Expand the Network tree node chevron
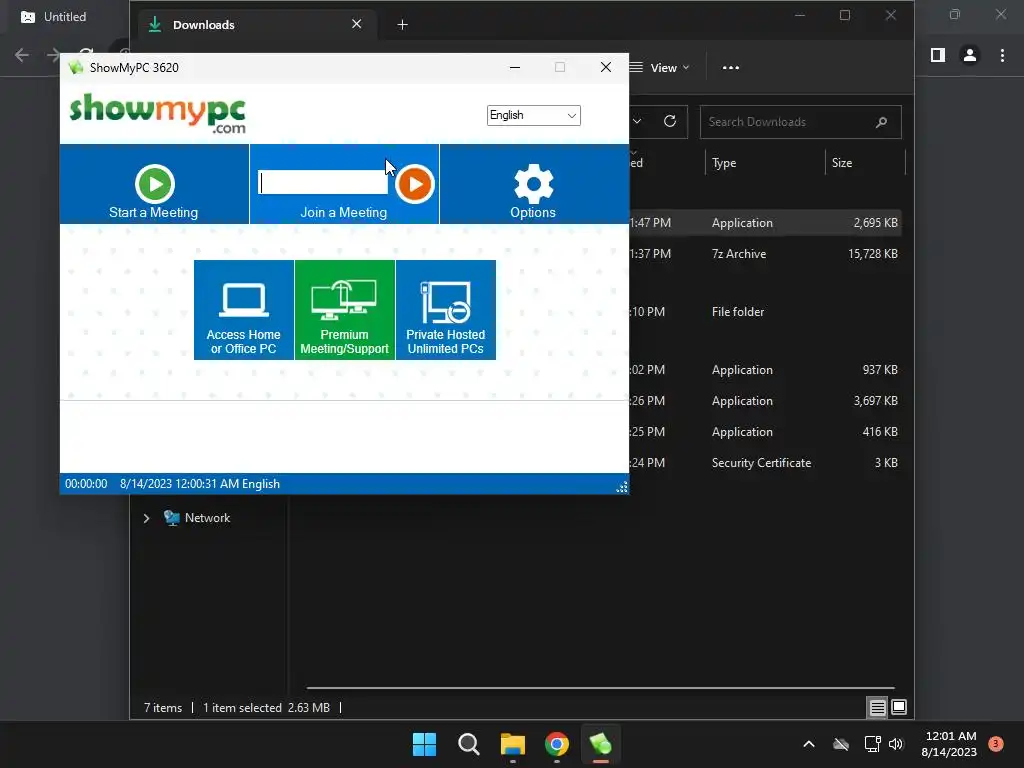Screen dimensions: 1024x768 coord(146,519)
